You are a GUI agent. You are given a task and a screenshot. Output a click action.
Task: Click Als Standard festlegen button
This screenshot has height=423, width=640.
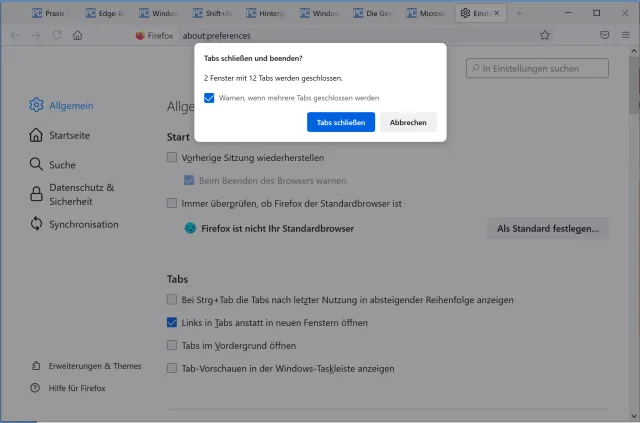[548, 229]
